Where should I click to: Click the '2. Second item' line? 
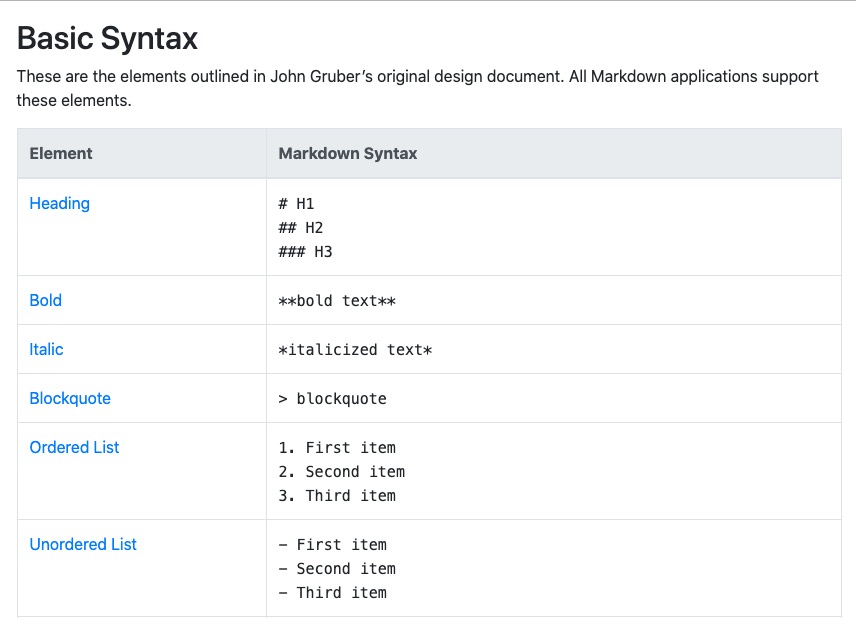(342, 472)
